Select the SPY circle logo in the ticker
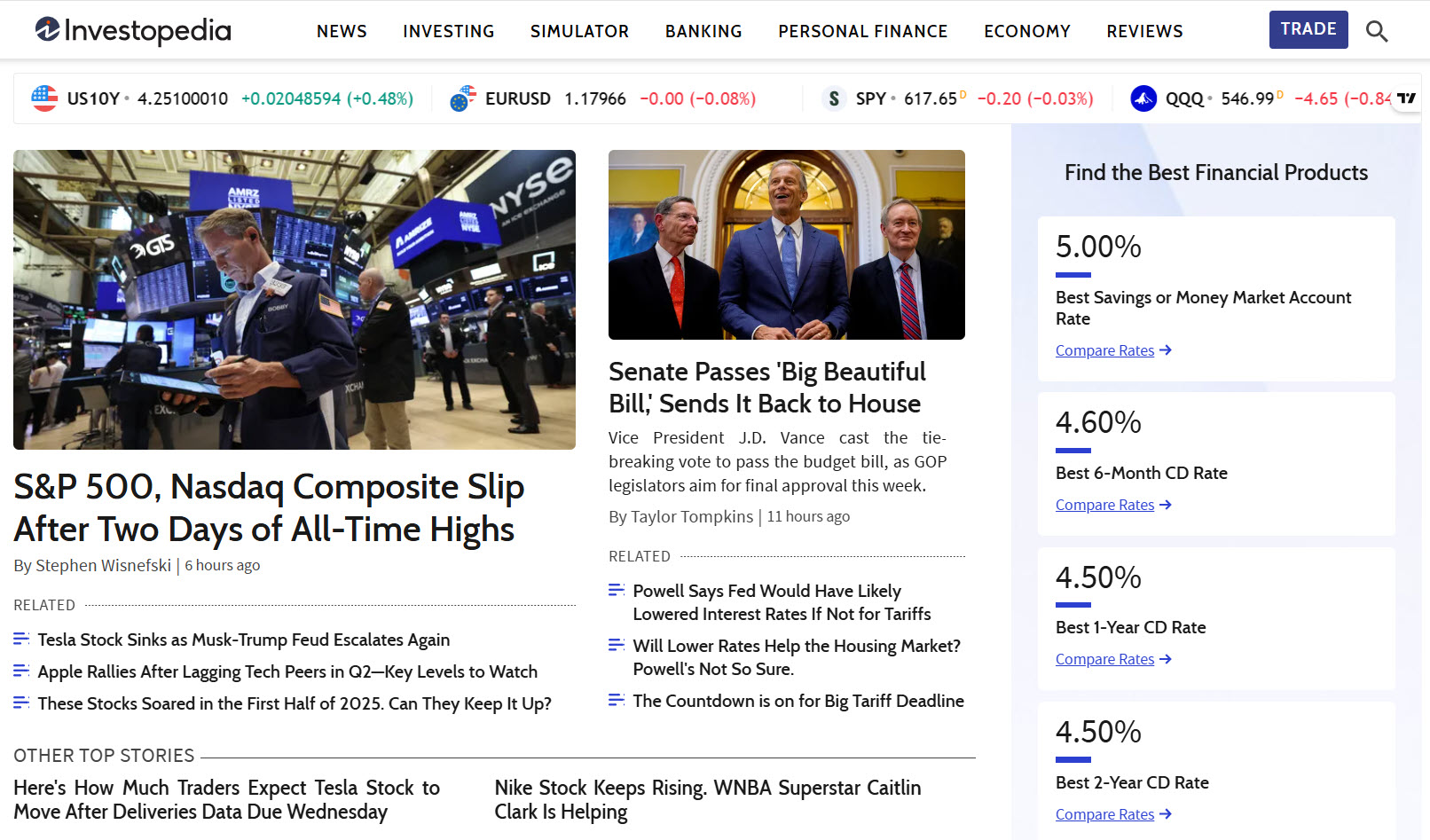 pyautogui.click(x=834, y=98)
